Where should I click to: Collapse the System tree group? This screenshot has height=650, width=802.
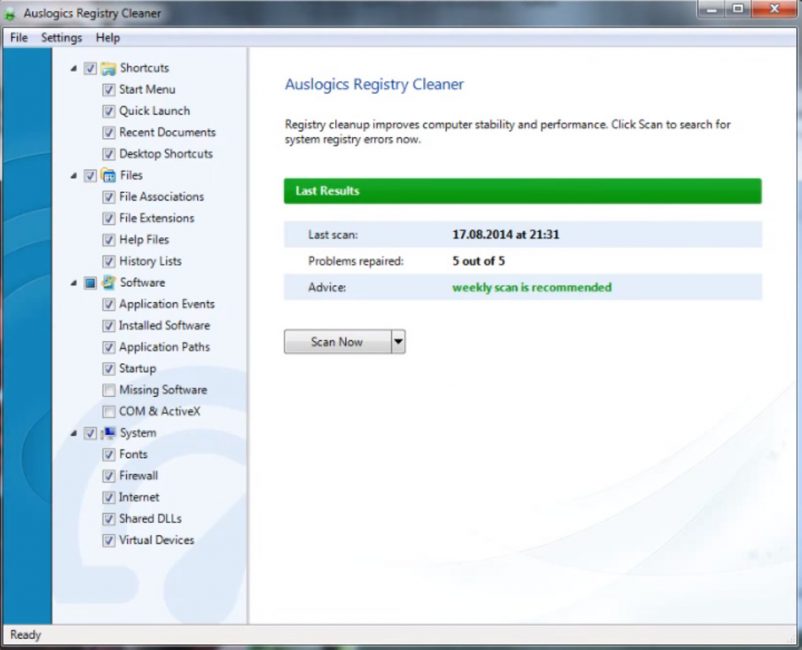[x=74, y=434]
